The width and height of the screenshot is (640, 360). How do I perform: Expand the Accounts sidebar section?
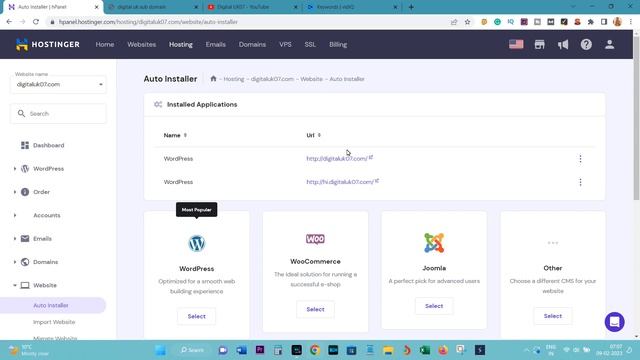click(x=15, y=215)
